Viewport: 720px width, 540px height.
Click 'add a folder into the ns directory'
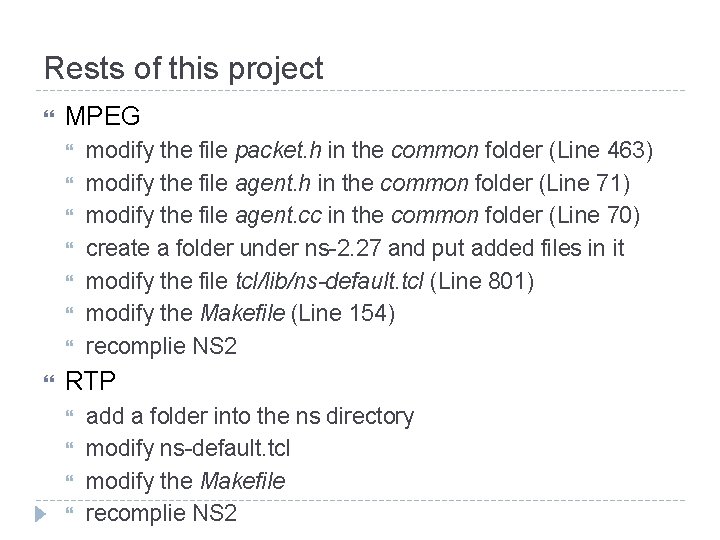250,416
